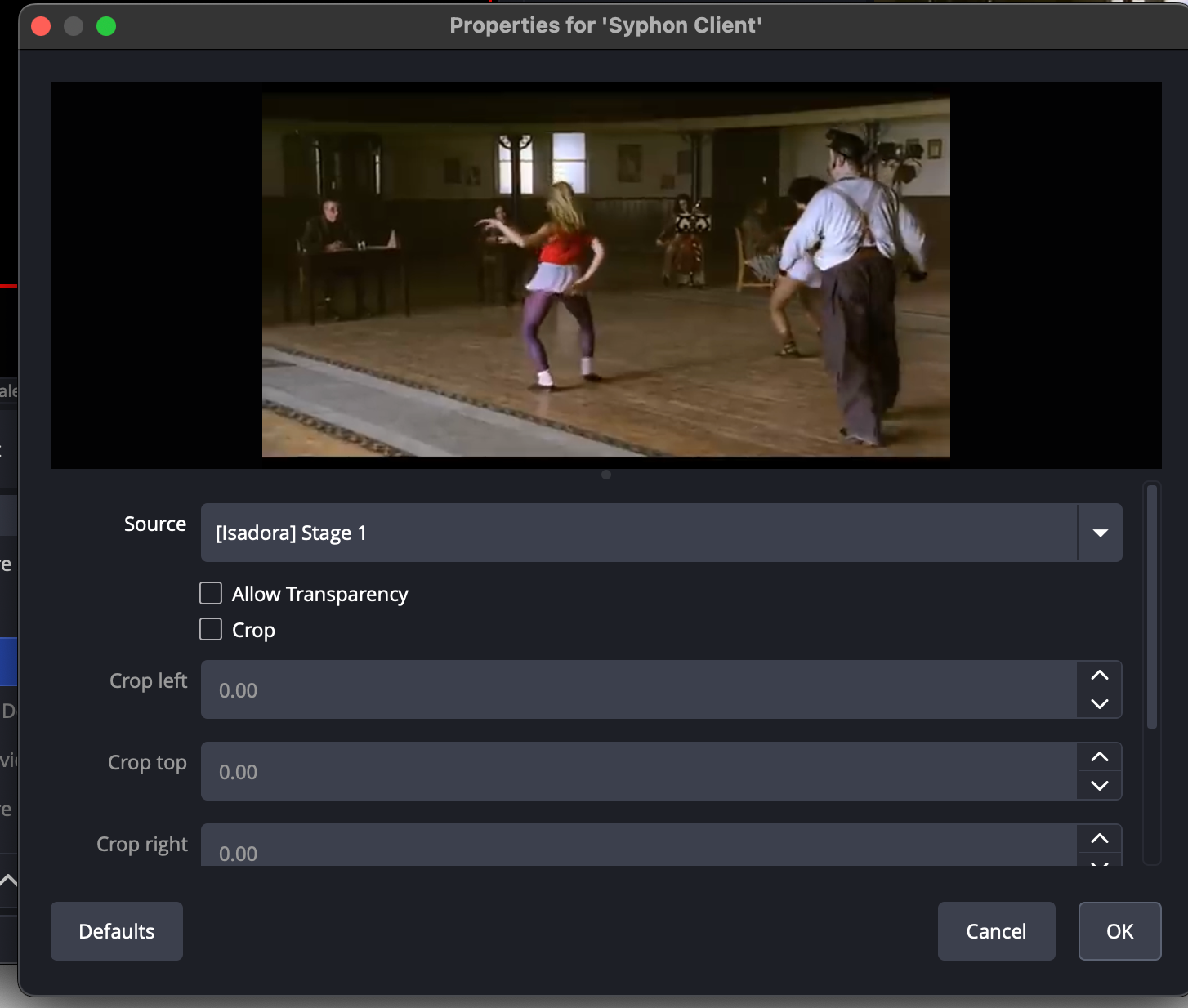
Task: Click the green zoom window button
Action: click(106, 26)
